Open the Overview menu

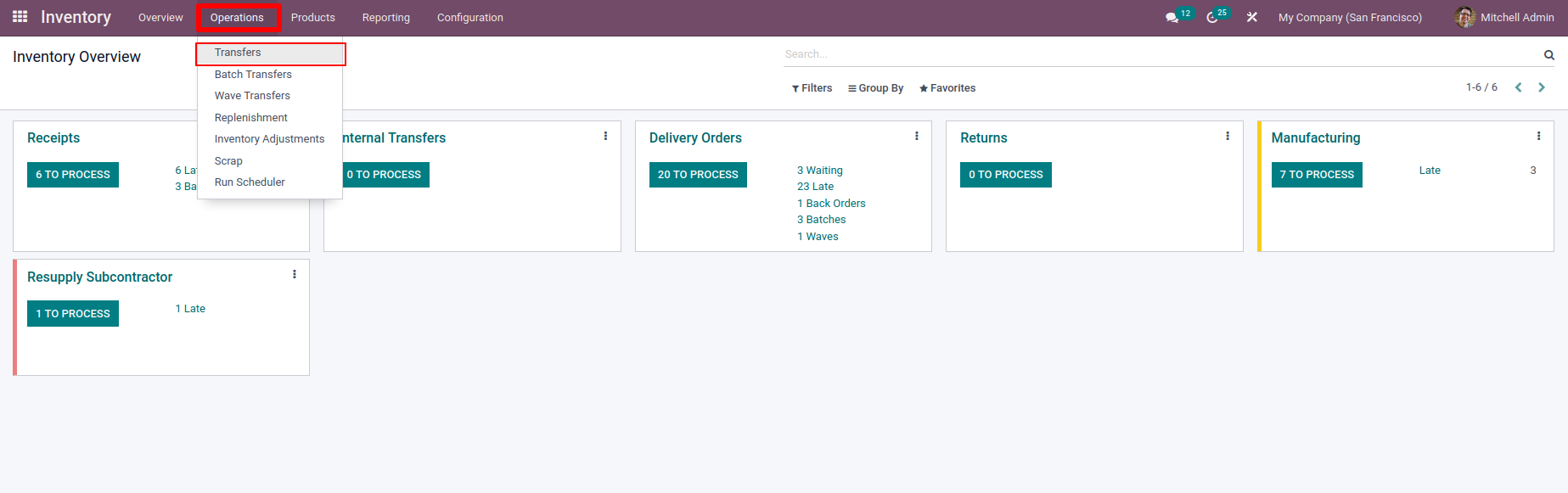tap(160, 17)
